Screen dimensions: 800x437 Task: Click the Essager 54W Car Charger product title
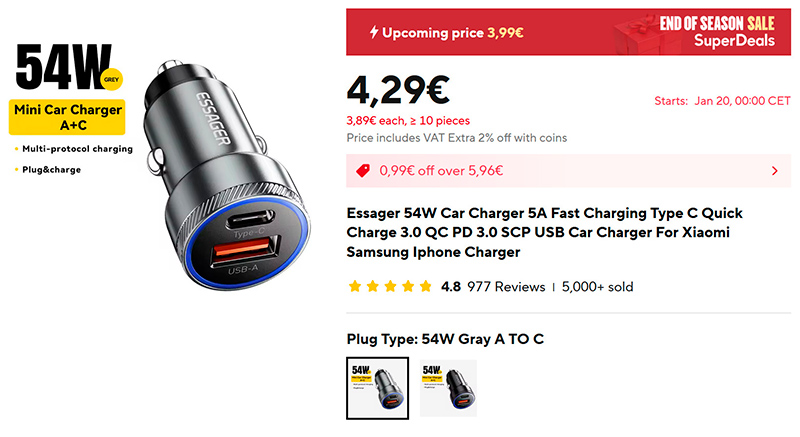(544, 233)
